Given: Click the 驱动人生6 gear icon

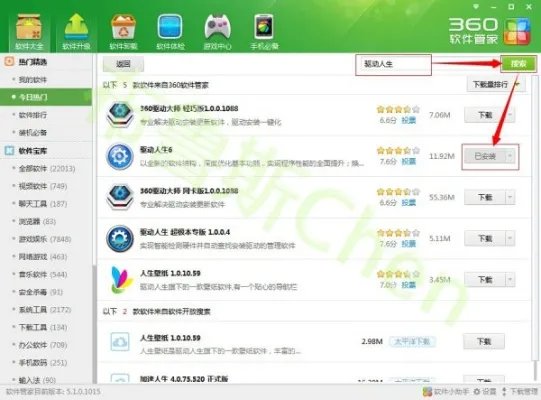Looking at the screenshot, I should (x=119, y=156).
